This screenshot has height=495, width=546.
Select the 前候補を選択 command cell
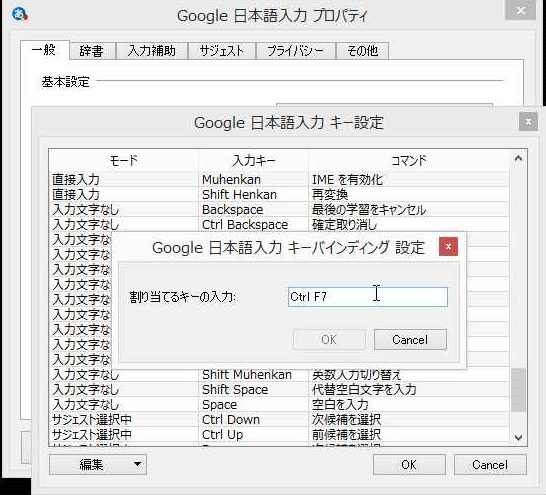[409, 434]
